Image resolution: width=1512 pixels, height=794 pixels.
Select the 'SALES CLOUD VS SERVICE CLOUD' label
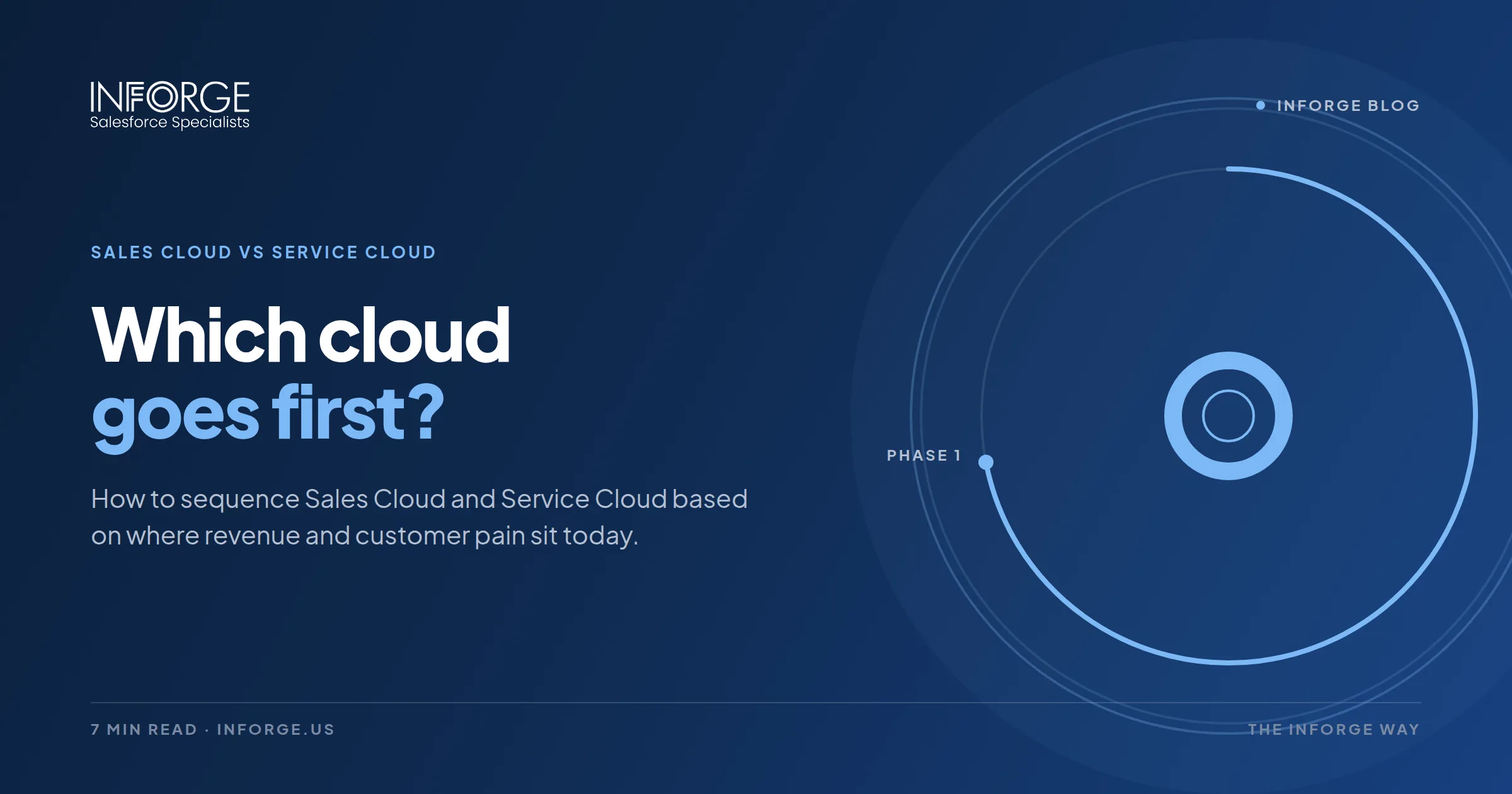263,252
